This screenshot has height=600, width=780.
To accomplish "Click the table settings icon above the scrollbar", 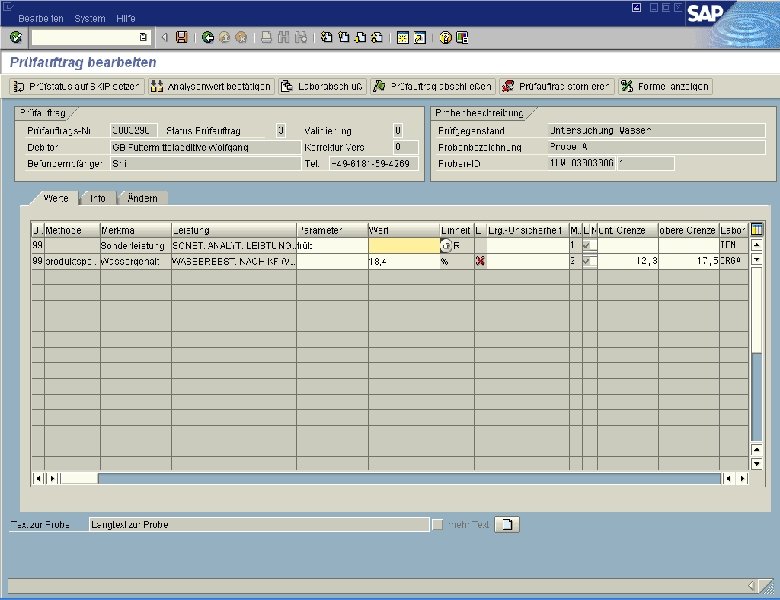I will tap(757, 229).
